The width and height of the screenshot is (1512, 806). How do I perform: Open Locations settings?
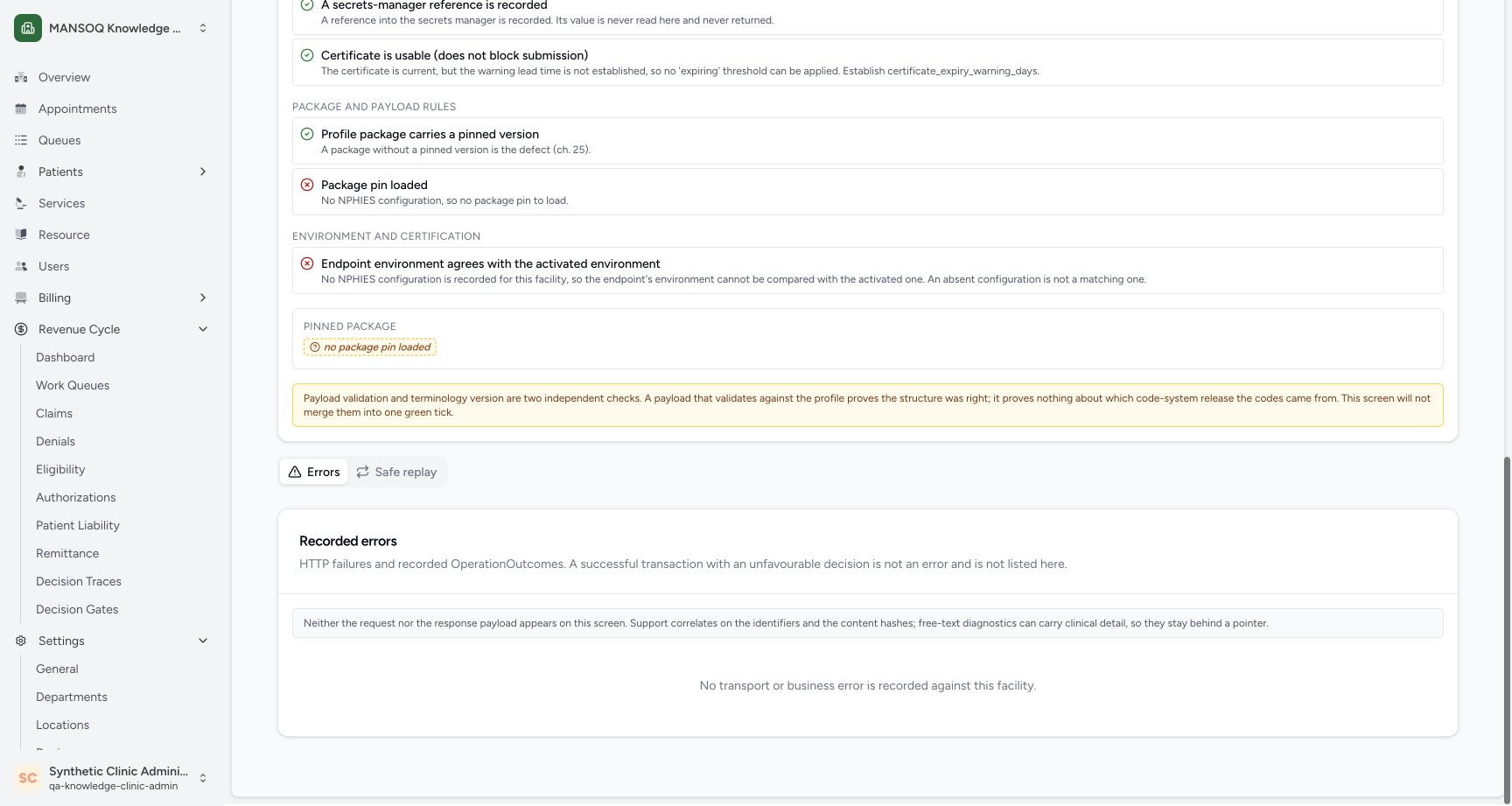pyautogui.click(x=63, y=725)
